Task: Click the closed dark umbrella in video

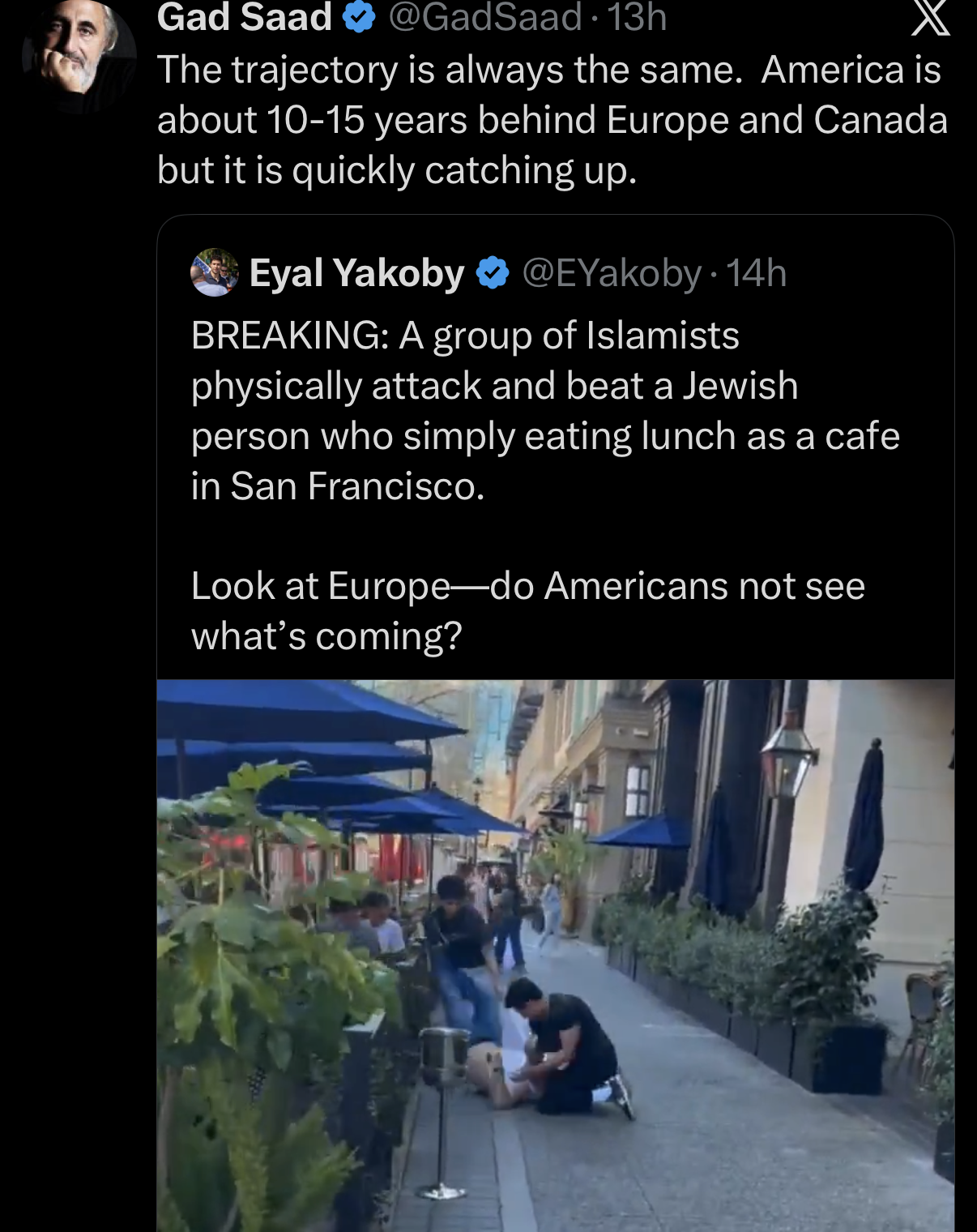Action: 864,816
